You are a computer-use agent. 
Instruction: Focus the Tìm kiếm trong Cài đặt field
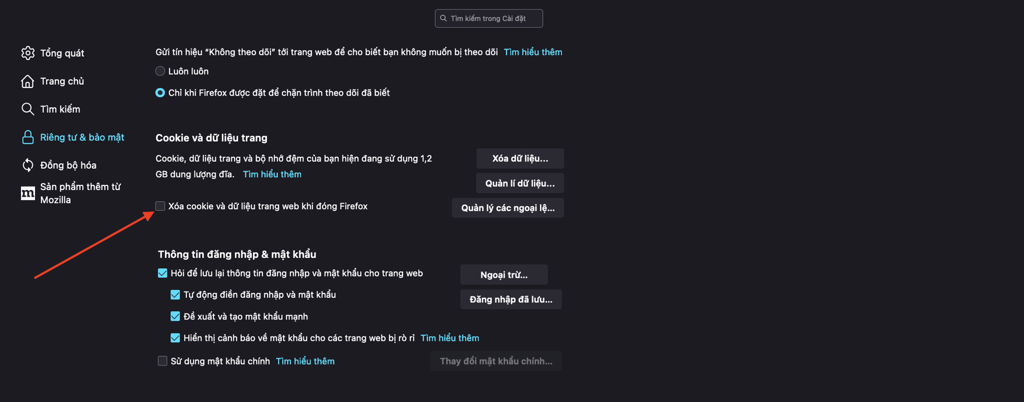[x=488, y=19]
